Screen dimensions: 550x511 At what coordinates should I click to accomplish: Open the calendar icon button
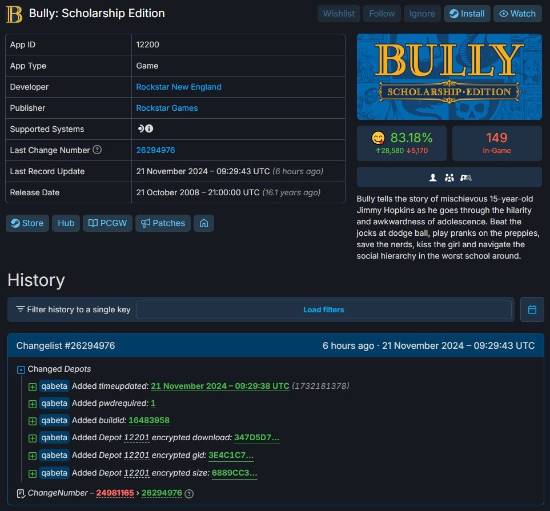tap(532, 309)
